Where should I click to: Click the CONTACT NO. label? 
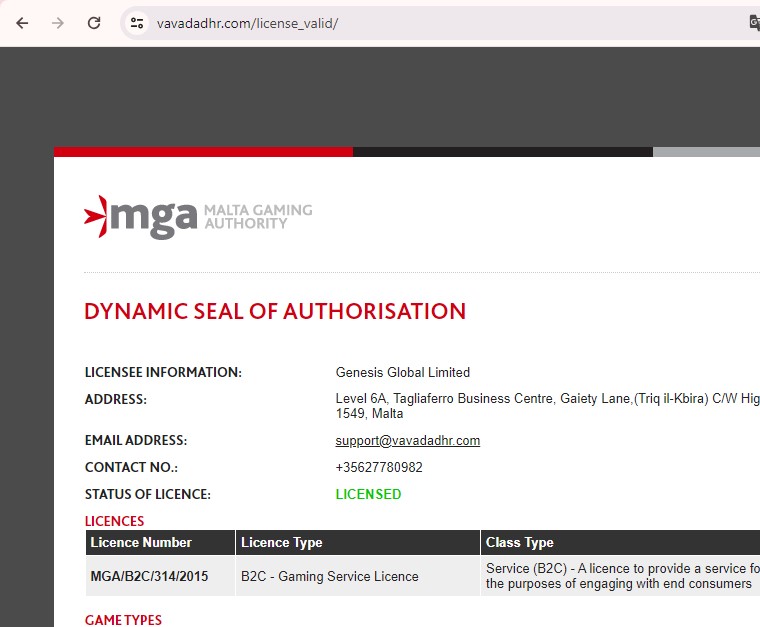(x=131, y=467)
